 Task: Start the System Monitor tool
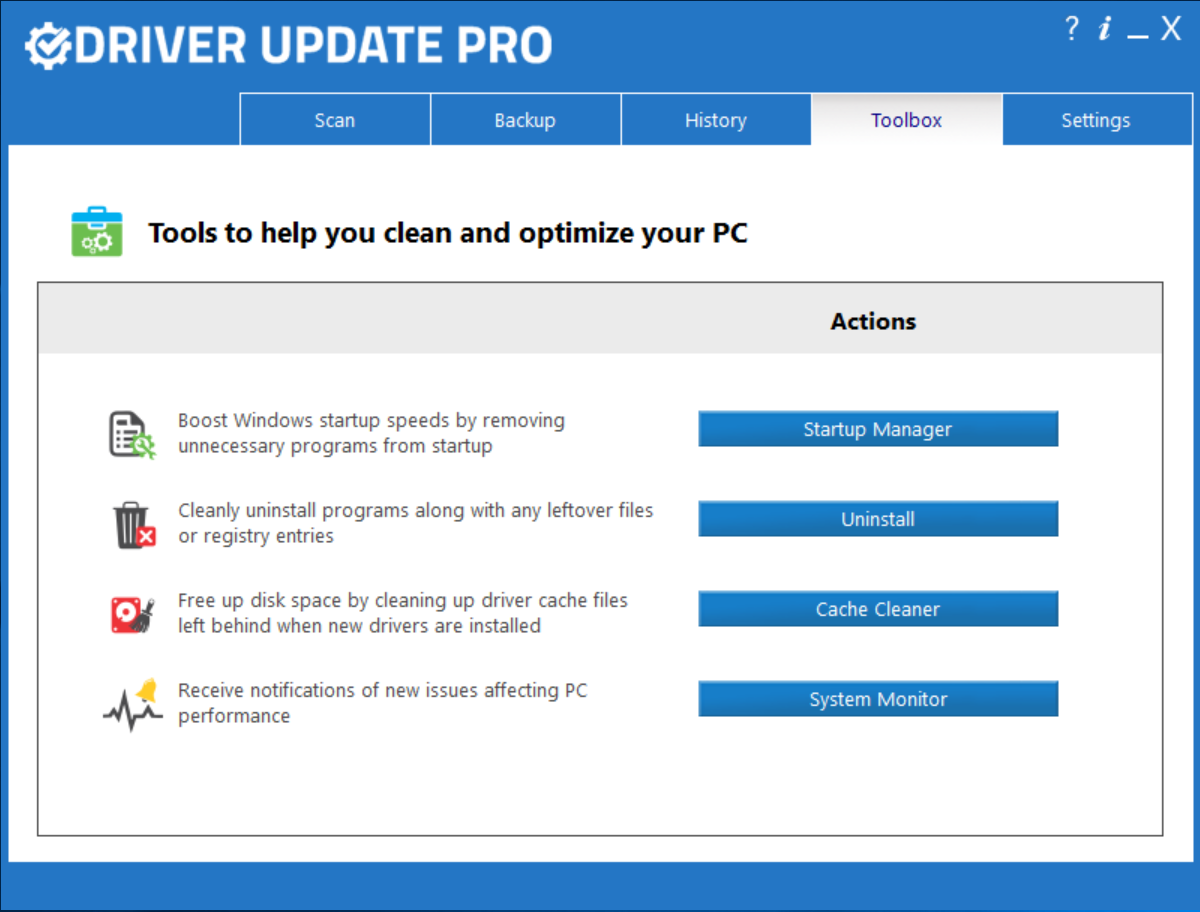(877, 699)
